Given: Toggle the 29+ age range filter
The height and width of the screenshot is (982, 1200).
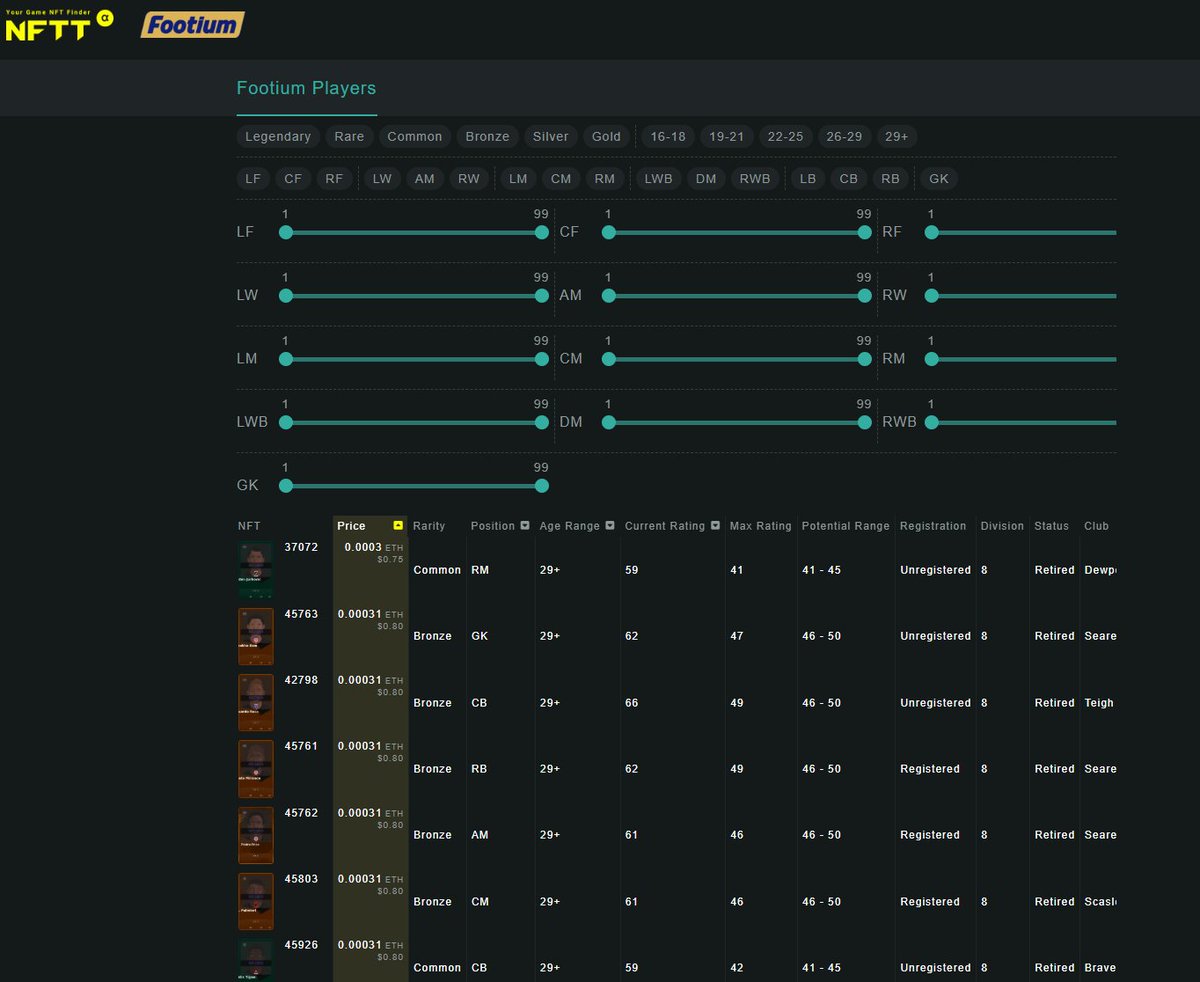Looking at the screenshot, I should 897,136.
